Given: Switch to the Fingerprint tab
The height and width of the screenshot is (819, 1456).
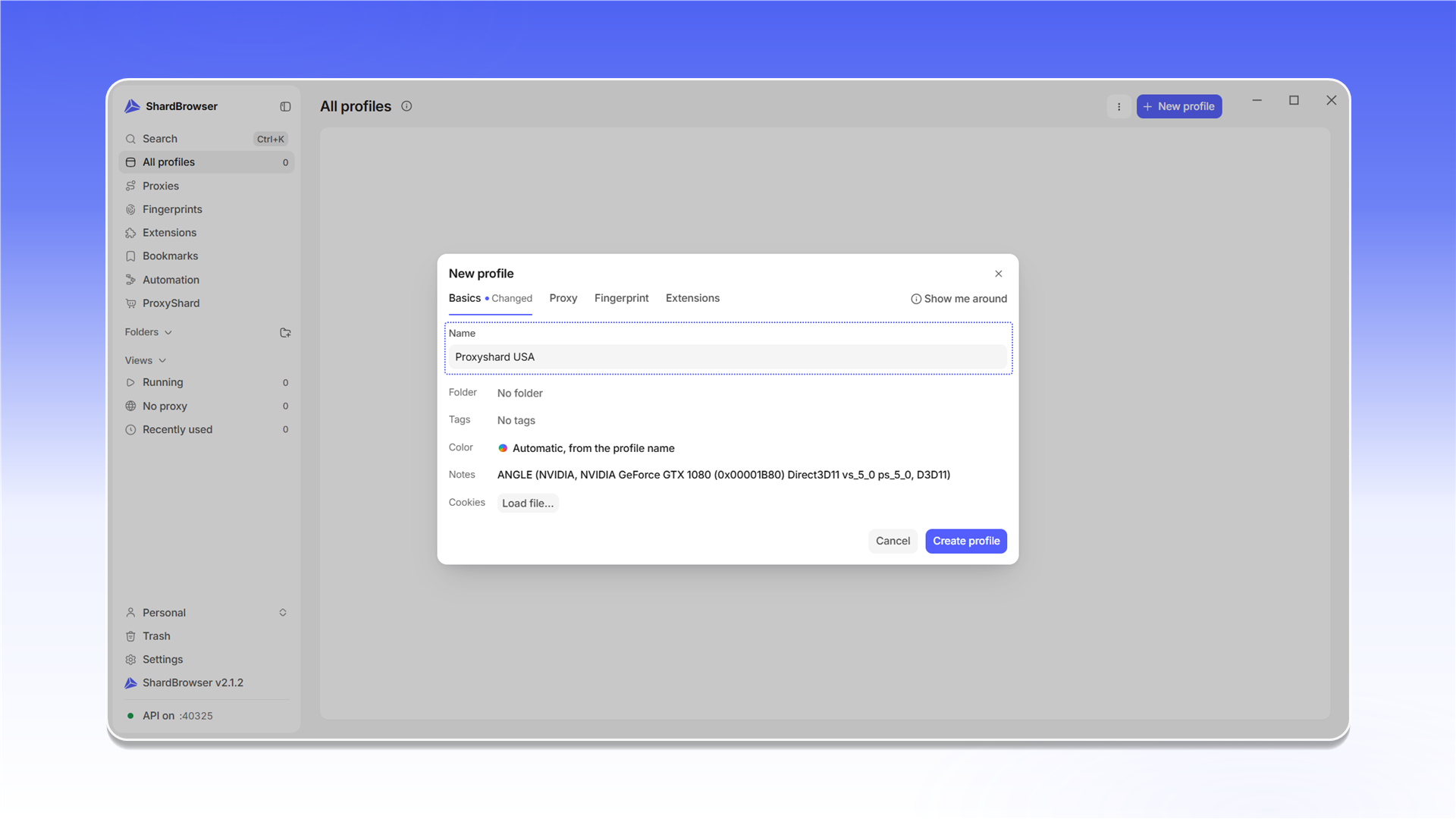Looking at the screenshot, I should point(622,298).
